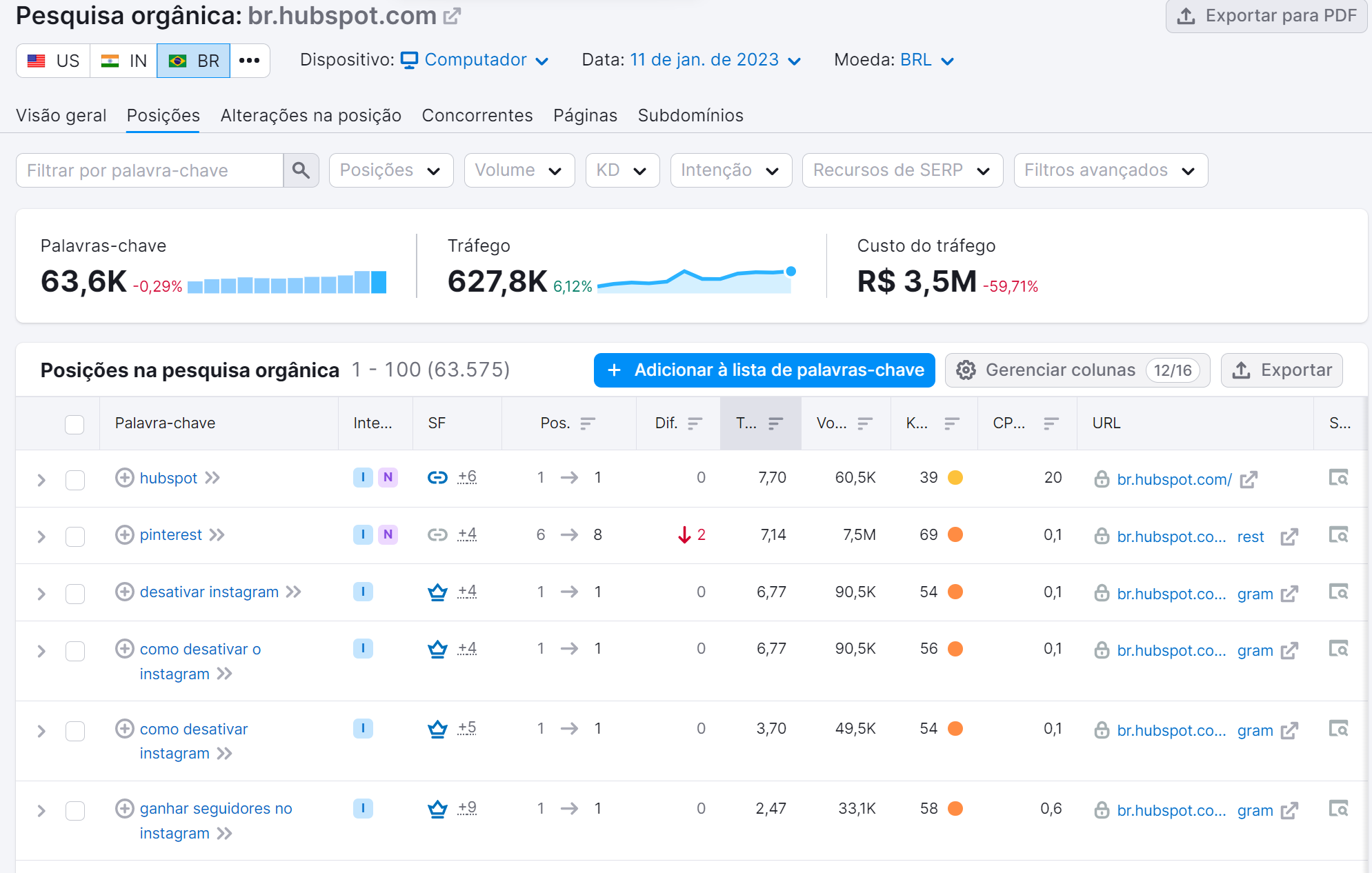Switch to the Concorrentes tab

click(x=477, y=115)
